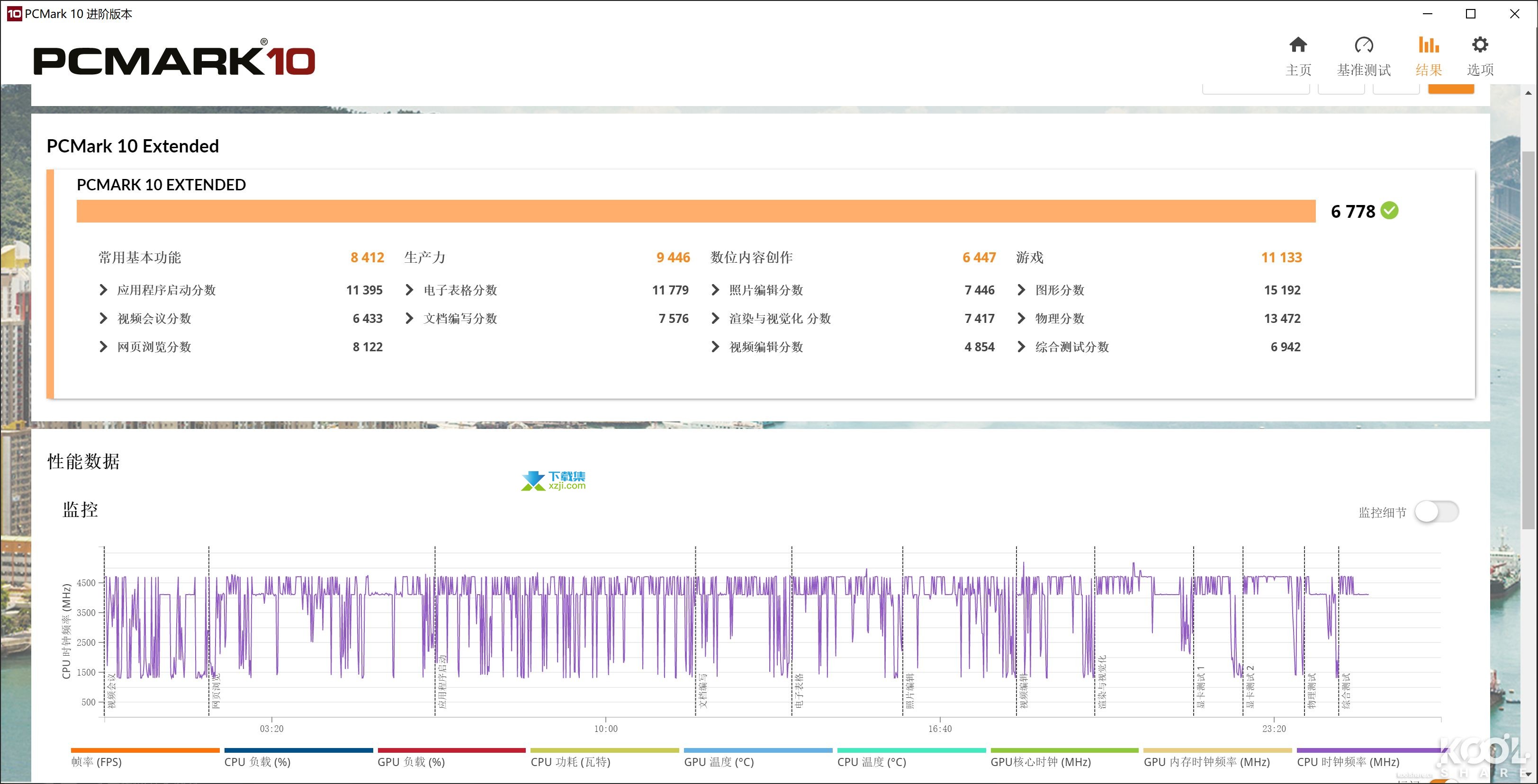This screenshot has width=1538, height=784.
Task: Click the orange overall score bar
Action: [695, 211]
